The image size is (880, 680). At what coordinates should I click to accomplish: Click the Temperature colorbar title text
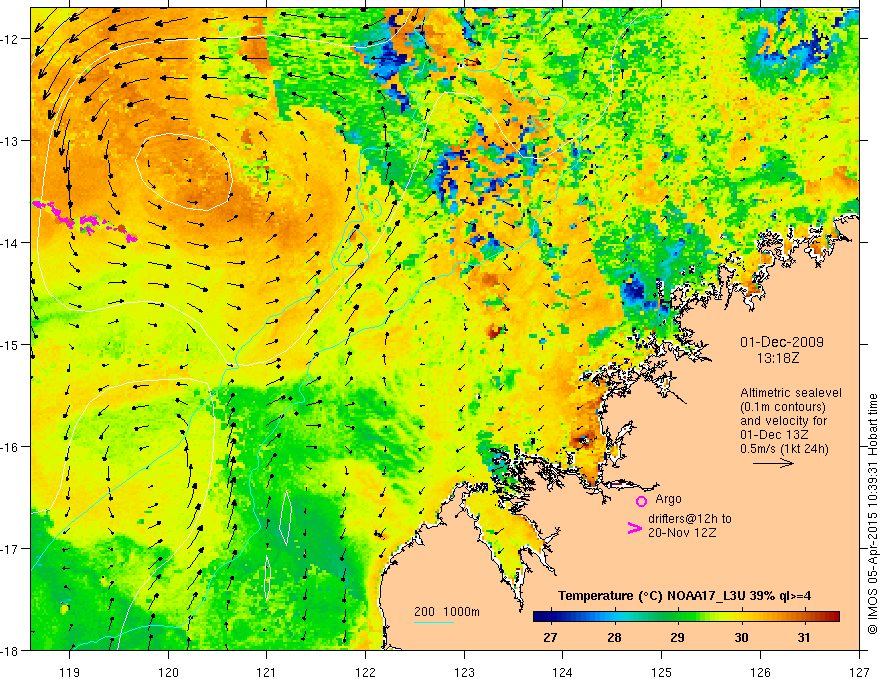(684, 596)
